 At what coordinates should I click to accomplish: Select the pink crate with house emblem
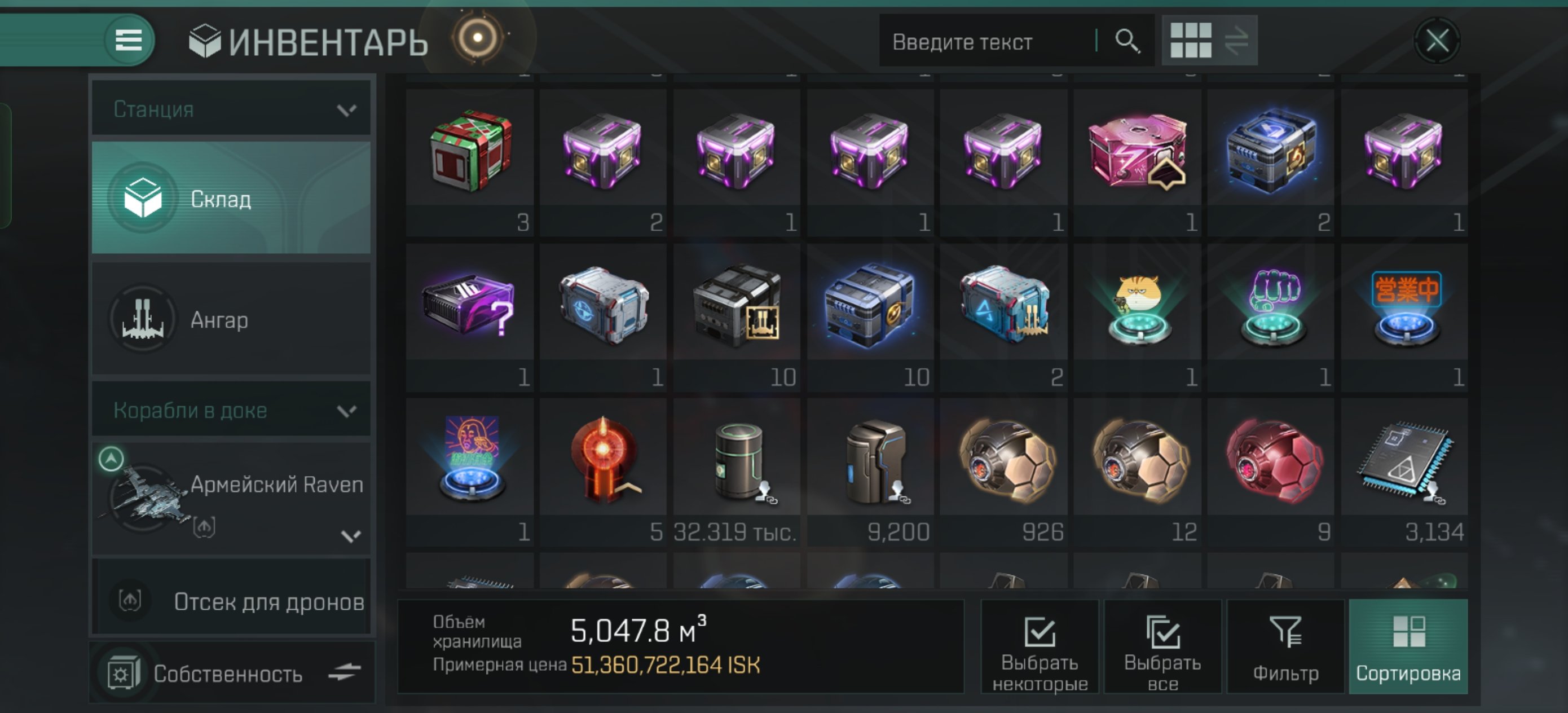click(x=1138, y=162)
